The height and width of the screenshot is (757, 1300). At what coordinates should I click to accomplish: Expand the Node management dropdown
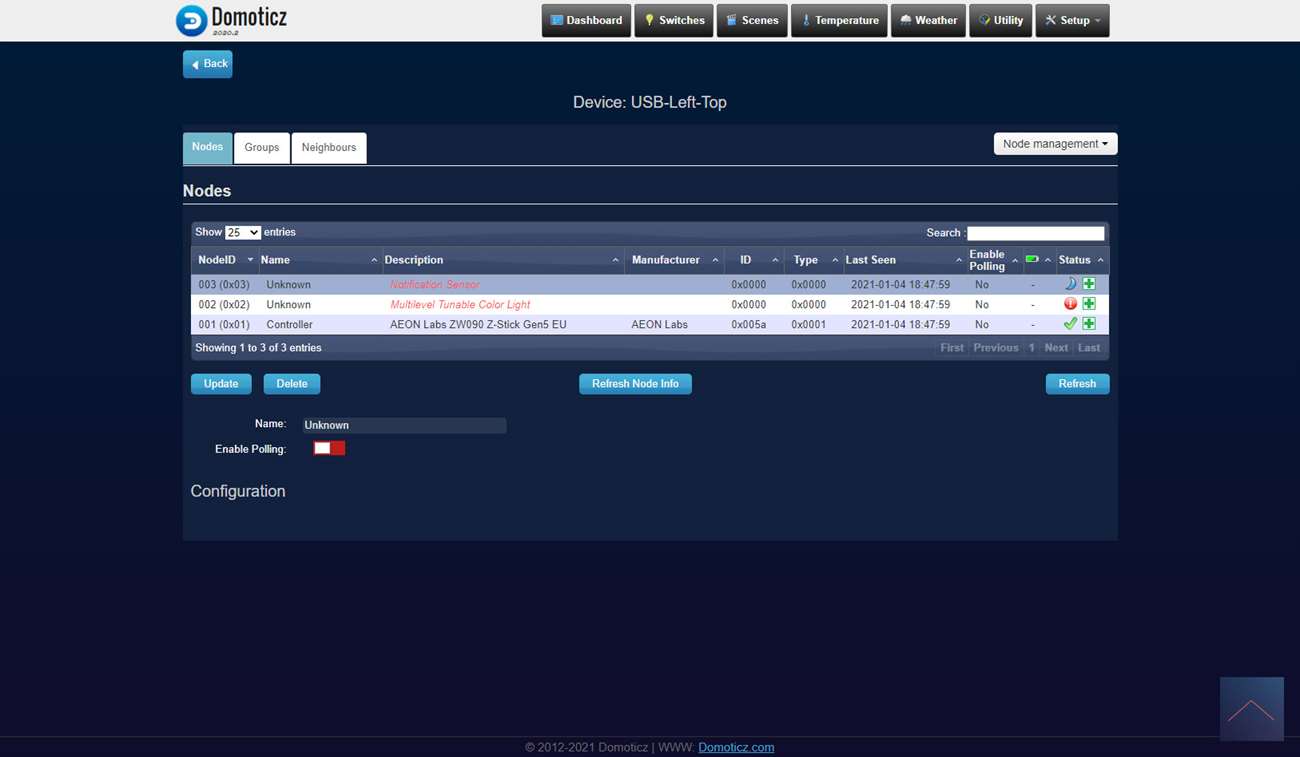(1055, 144)
